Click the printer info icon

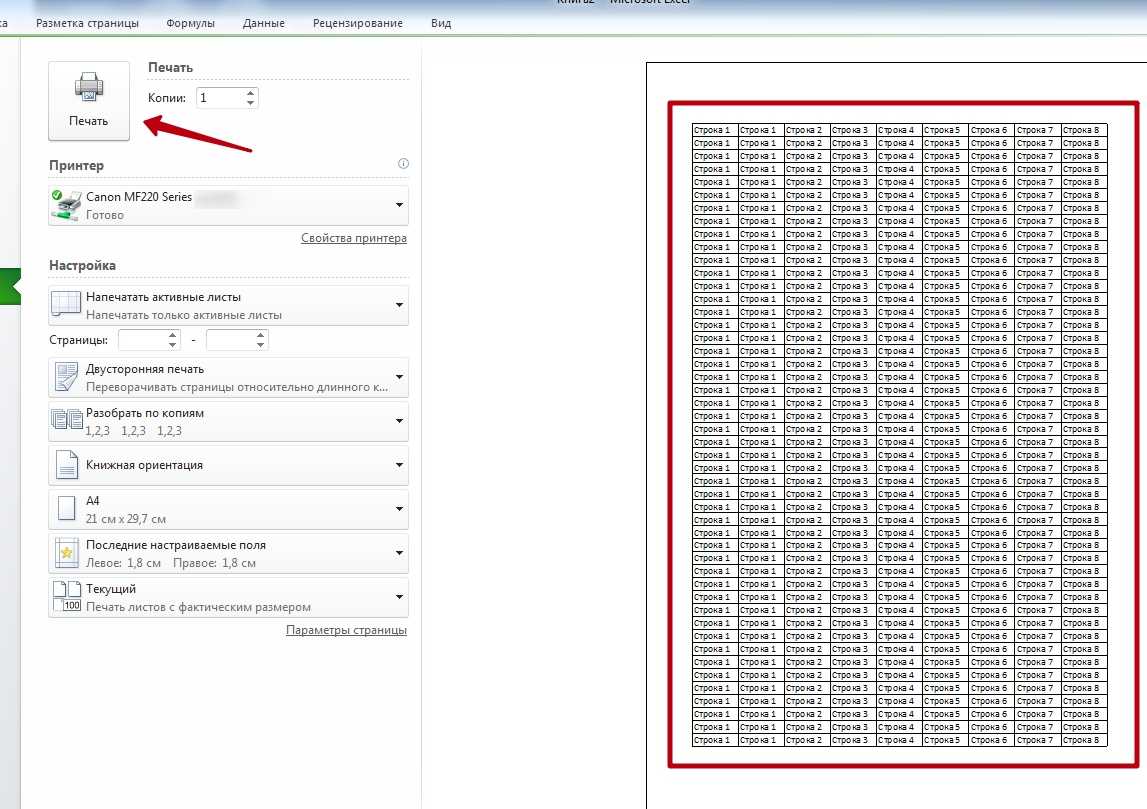(x=403, y=164)
